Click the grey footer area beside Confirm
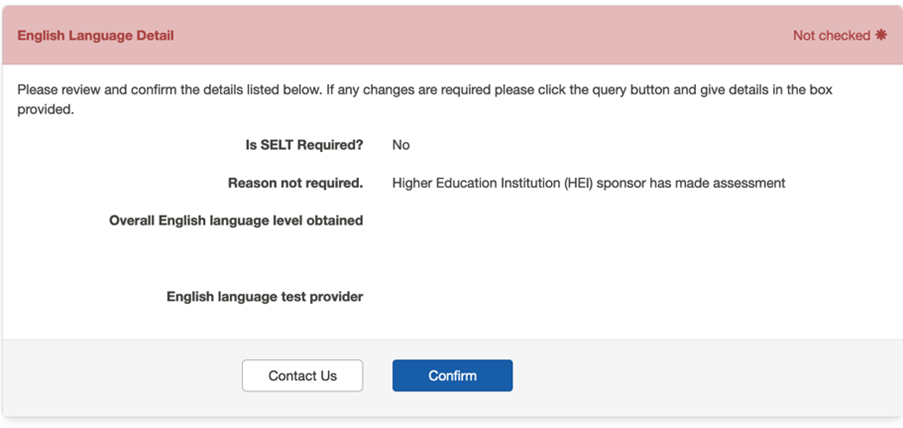903x428 pixels. tap(700, 376)
